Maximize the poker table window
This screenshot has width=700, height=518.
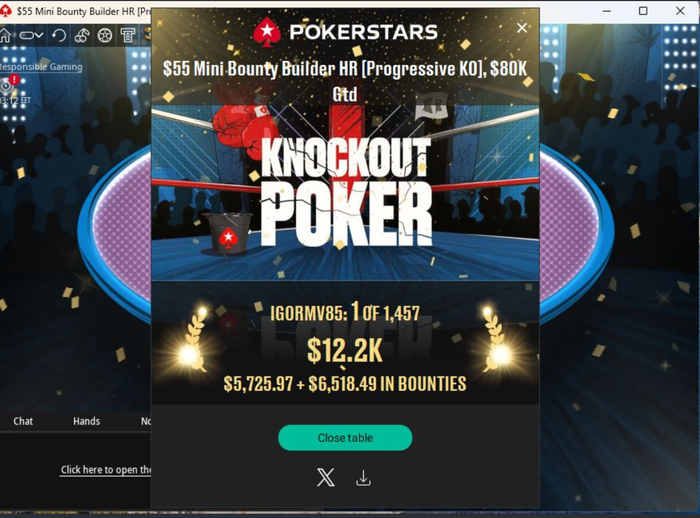(643, 11)
